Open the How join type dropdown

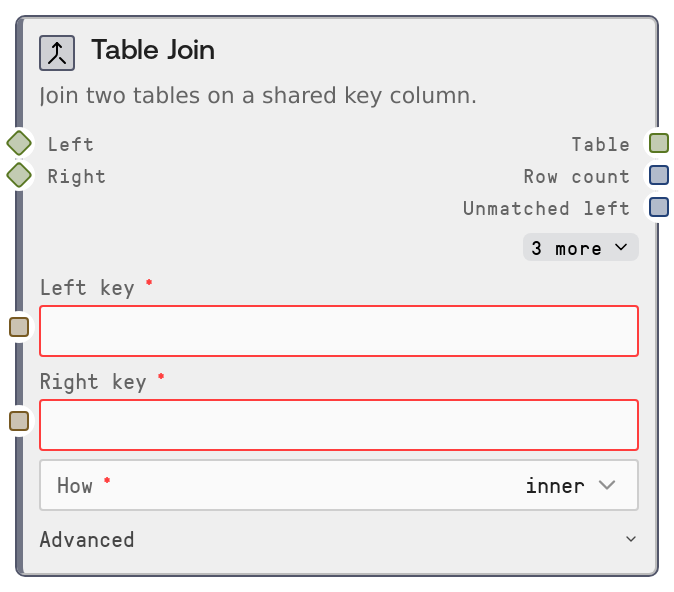click(x=338, y=485)
